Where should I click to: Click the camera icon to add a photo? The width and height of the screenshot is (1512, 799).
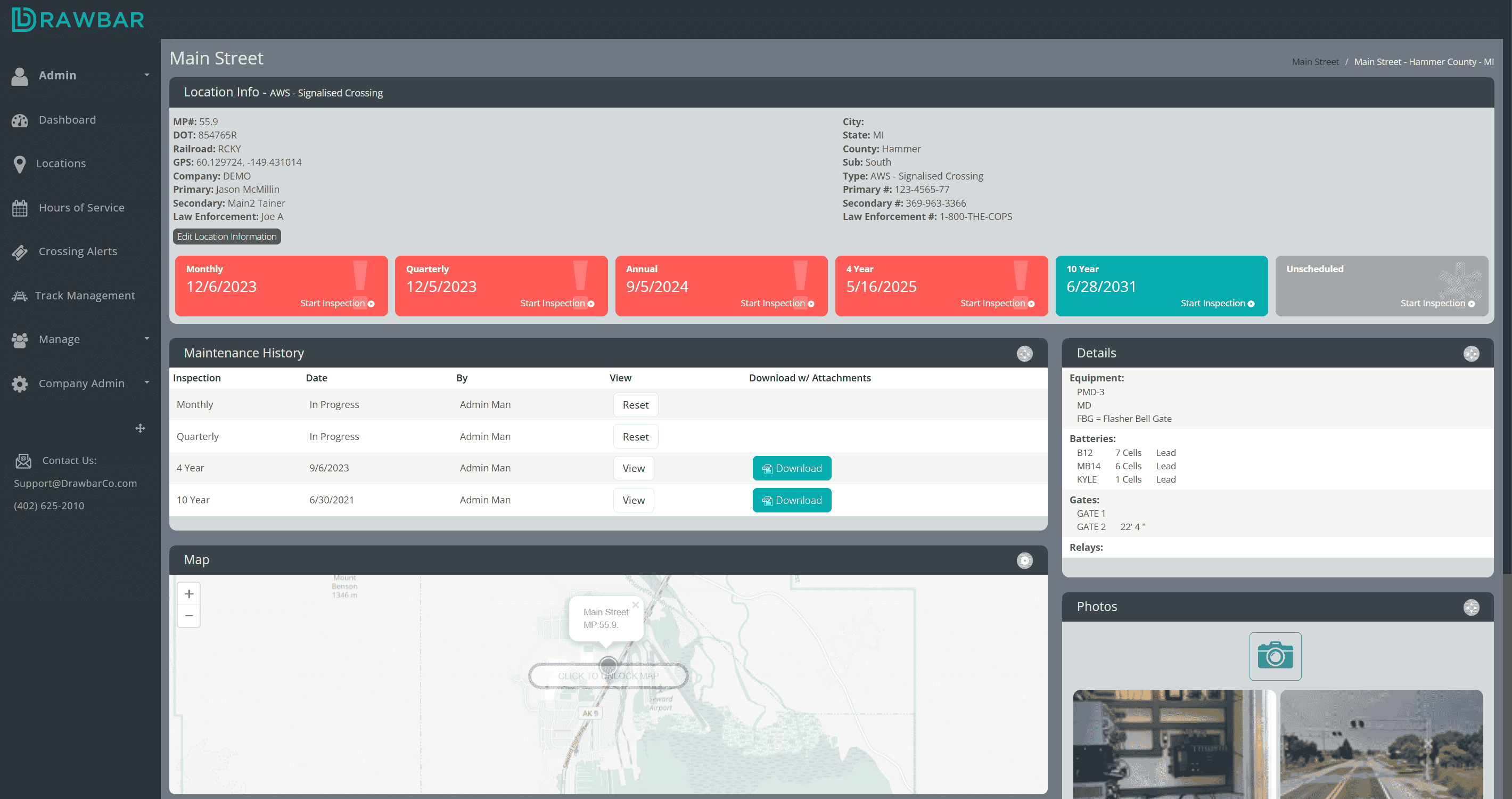tap(1275, 656)
